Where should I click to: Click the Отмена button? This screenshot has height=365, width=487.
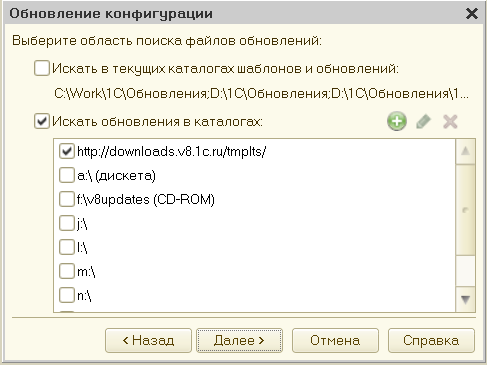click(335, 340)
